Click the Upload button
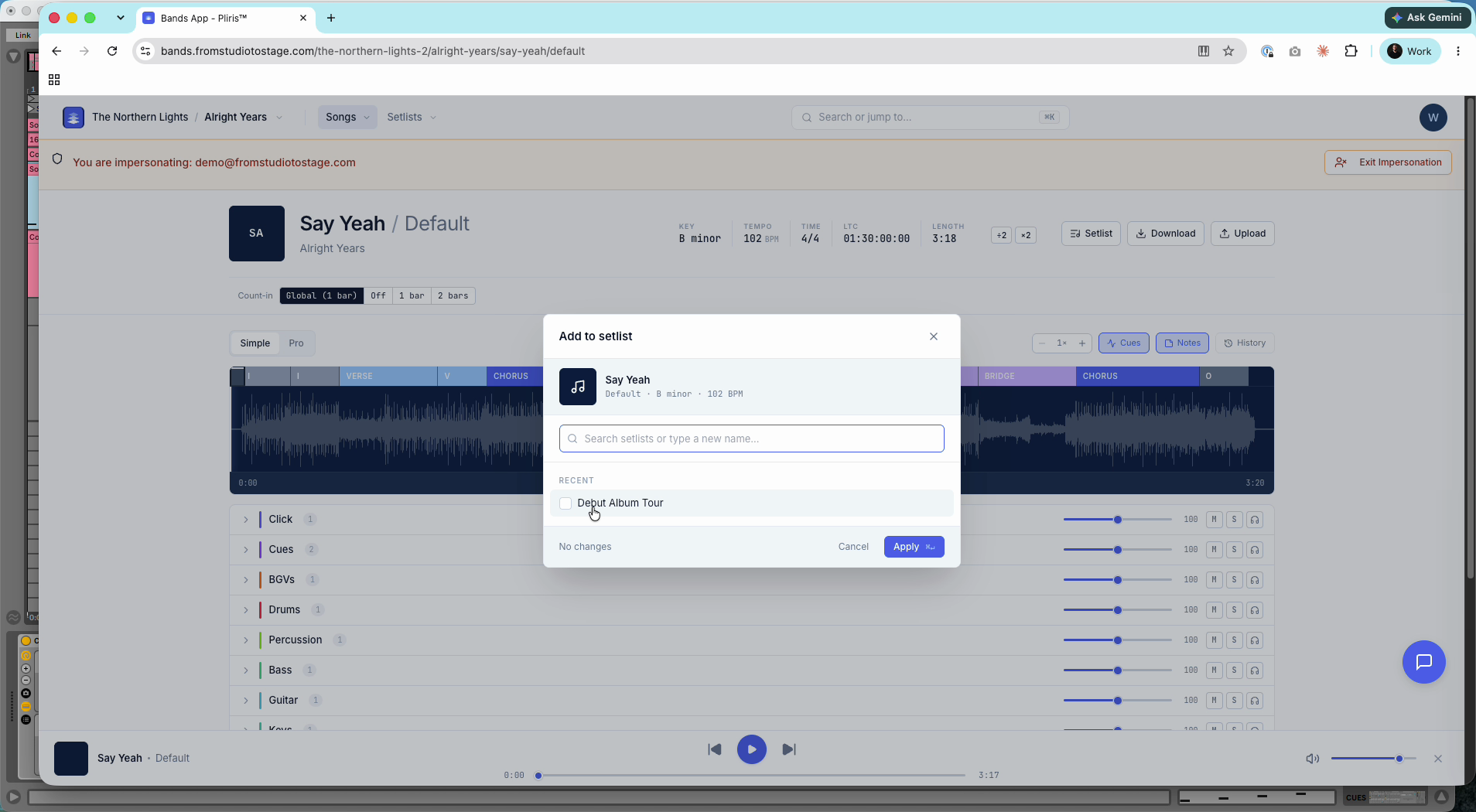 (x=1242, y=234)
